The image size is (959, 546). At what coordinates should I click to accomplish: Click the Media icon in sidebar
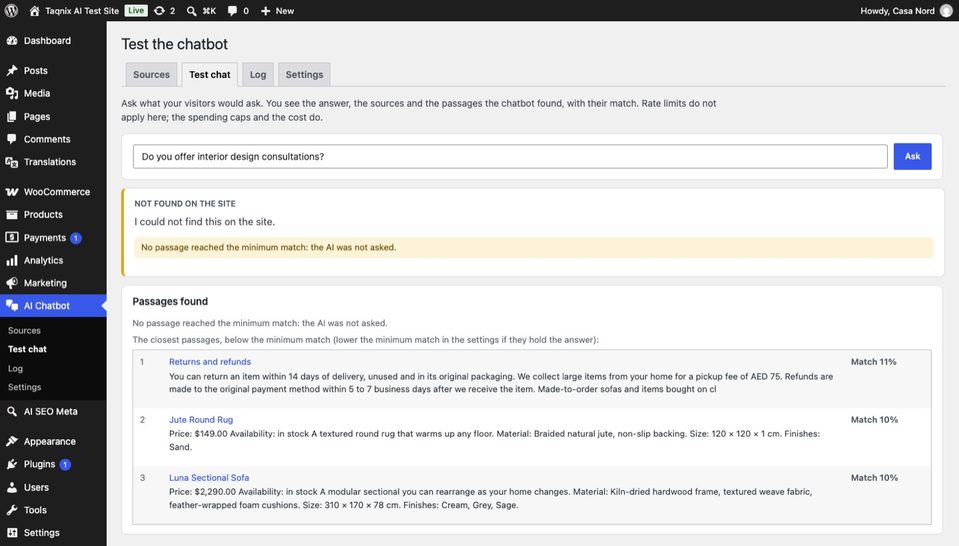(12, 93)
